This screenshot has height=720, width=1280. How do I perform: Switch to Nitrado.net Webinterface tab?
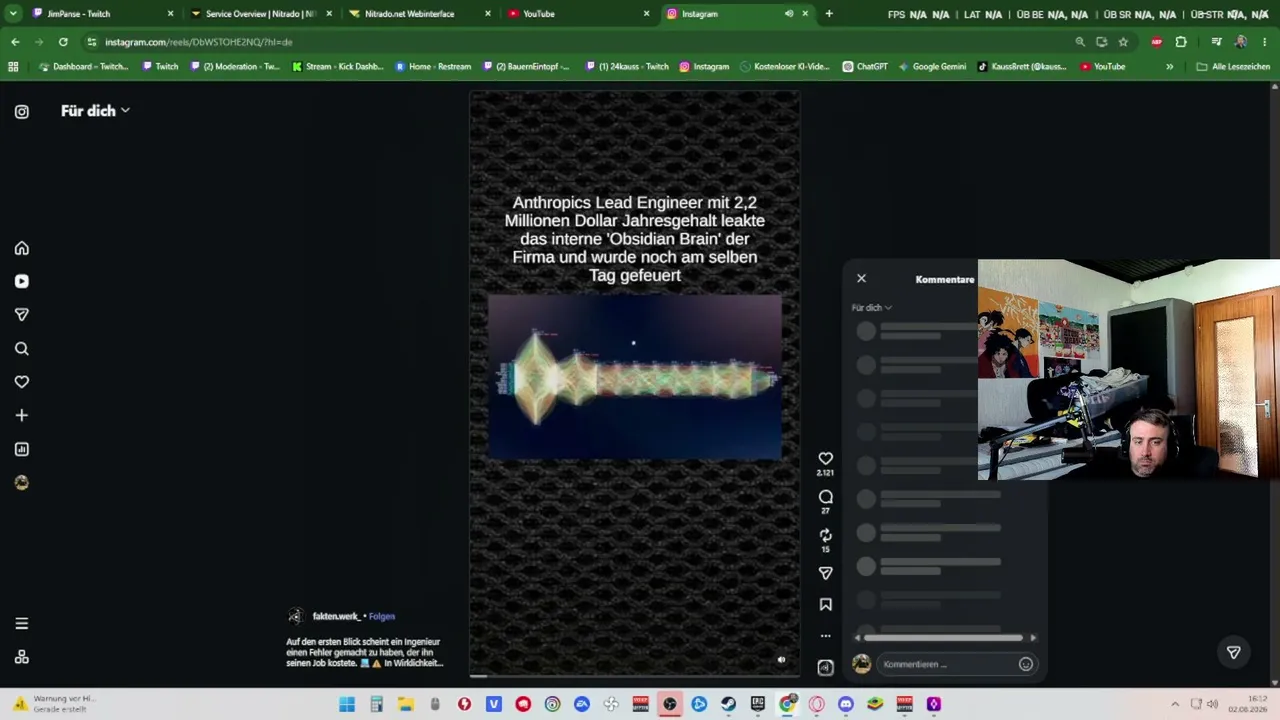[418, 14]
